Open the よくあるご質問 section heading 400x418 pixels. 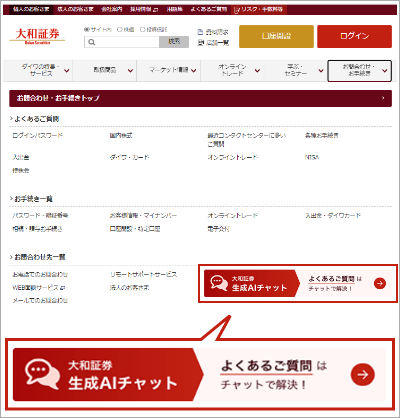[37, 119]
